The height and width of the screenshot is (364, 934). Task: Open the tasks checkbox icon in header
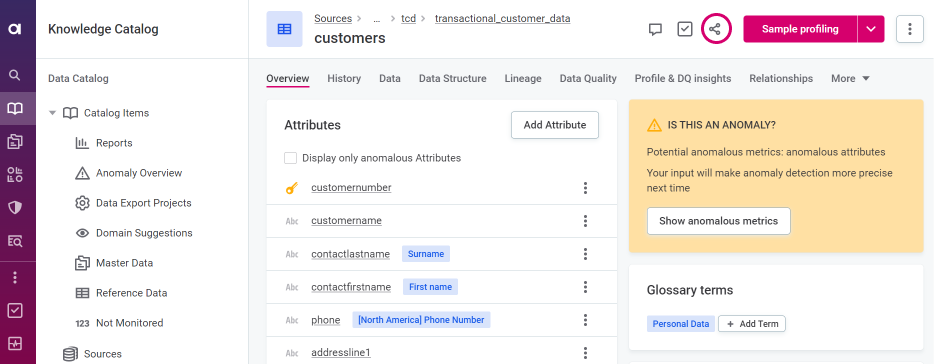(685, 29)
